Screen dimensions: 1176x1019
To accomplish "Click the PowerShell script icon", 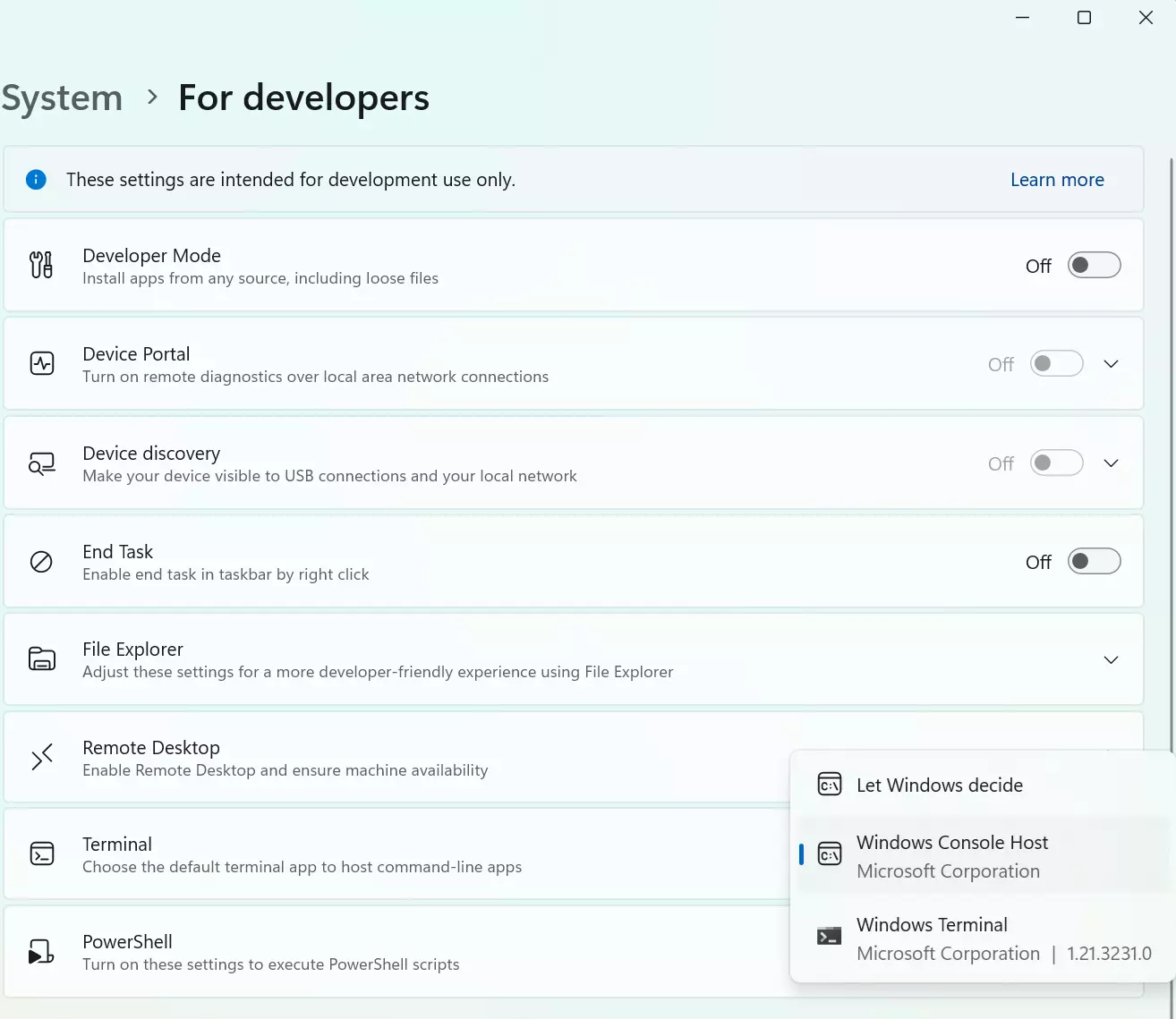I will (42, 952).
